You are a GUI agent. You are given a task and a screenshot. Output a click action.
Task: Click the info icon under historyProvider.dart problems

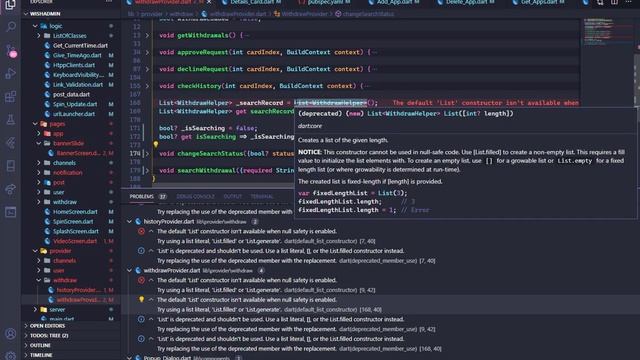[x=141, y=251]
